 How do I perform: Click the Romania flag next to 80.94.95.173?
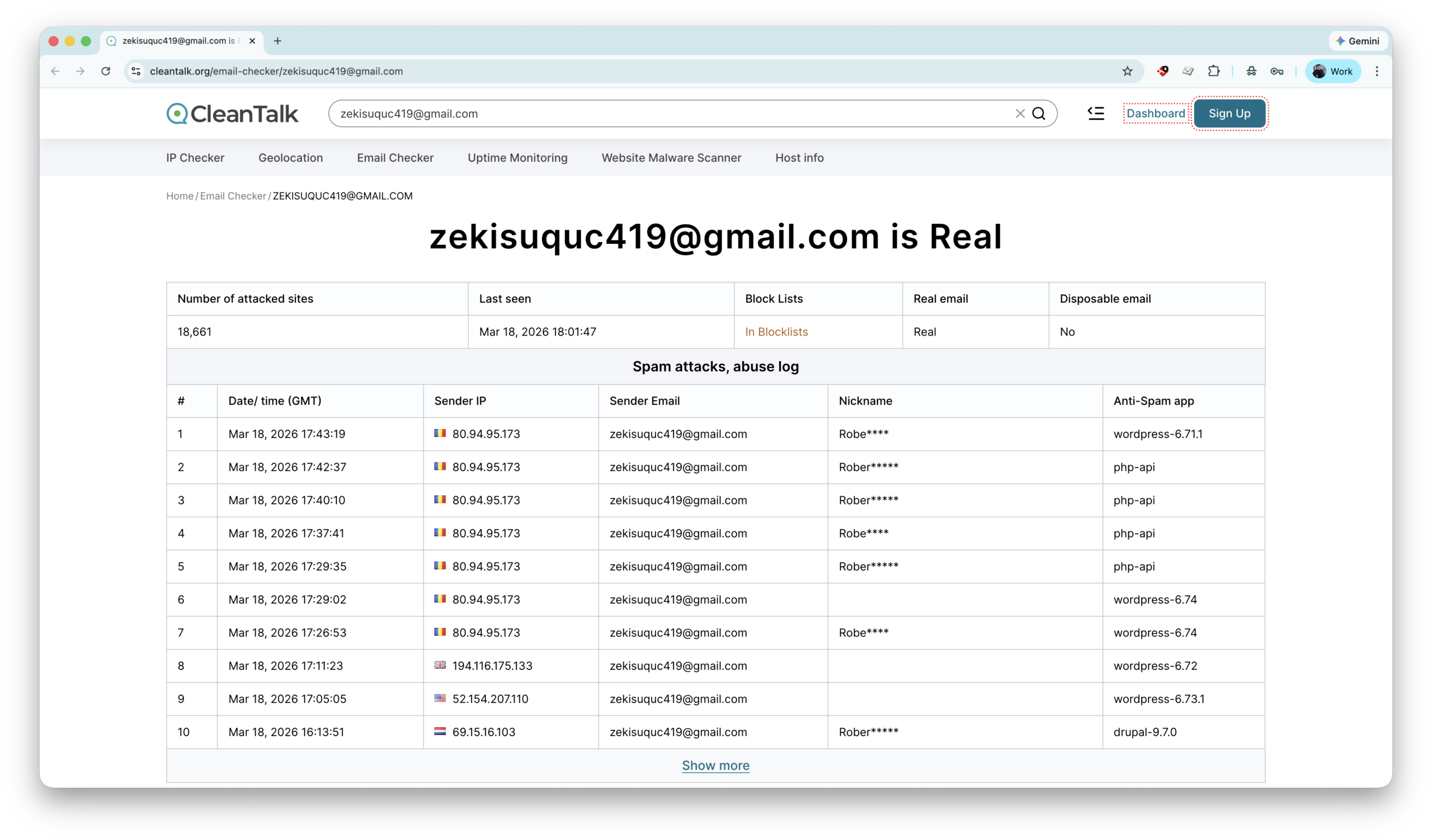click(440, 433)
